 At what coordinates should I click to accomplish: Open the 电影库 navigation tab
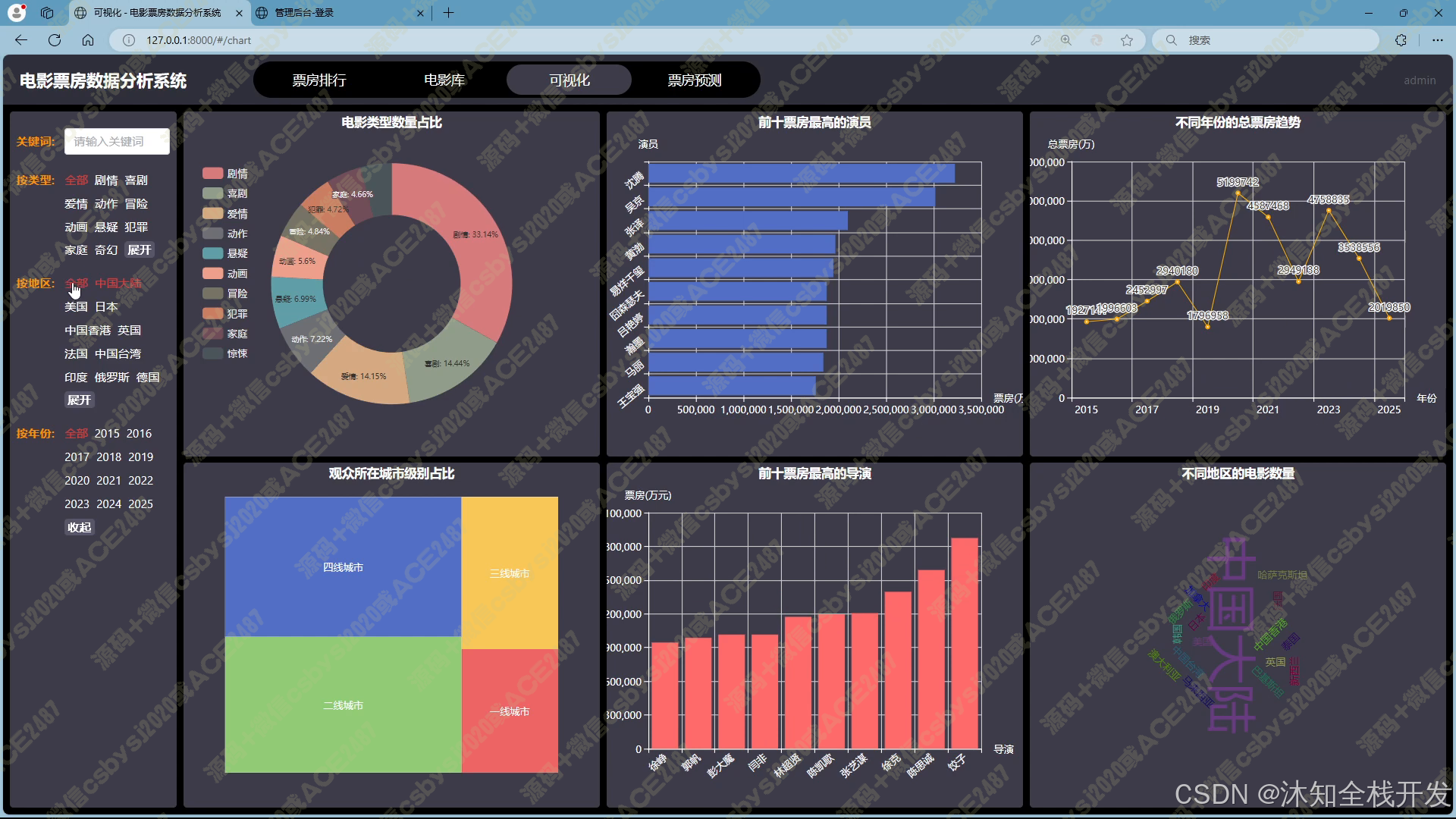pyautogui.click(x=444, y=80)
